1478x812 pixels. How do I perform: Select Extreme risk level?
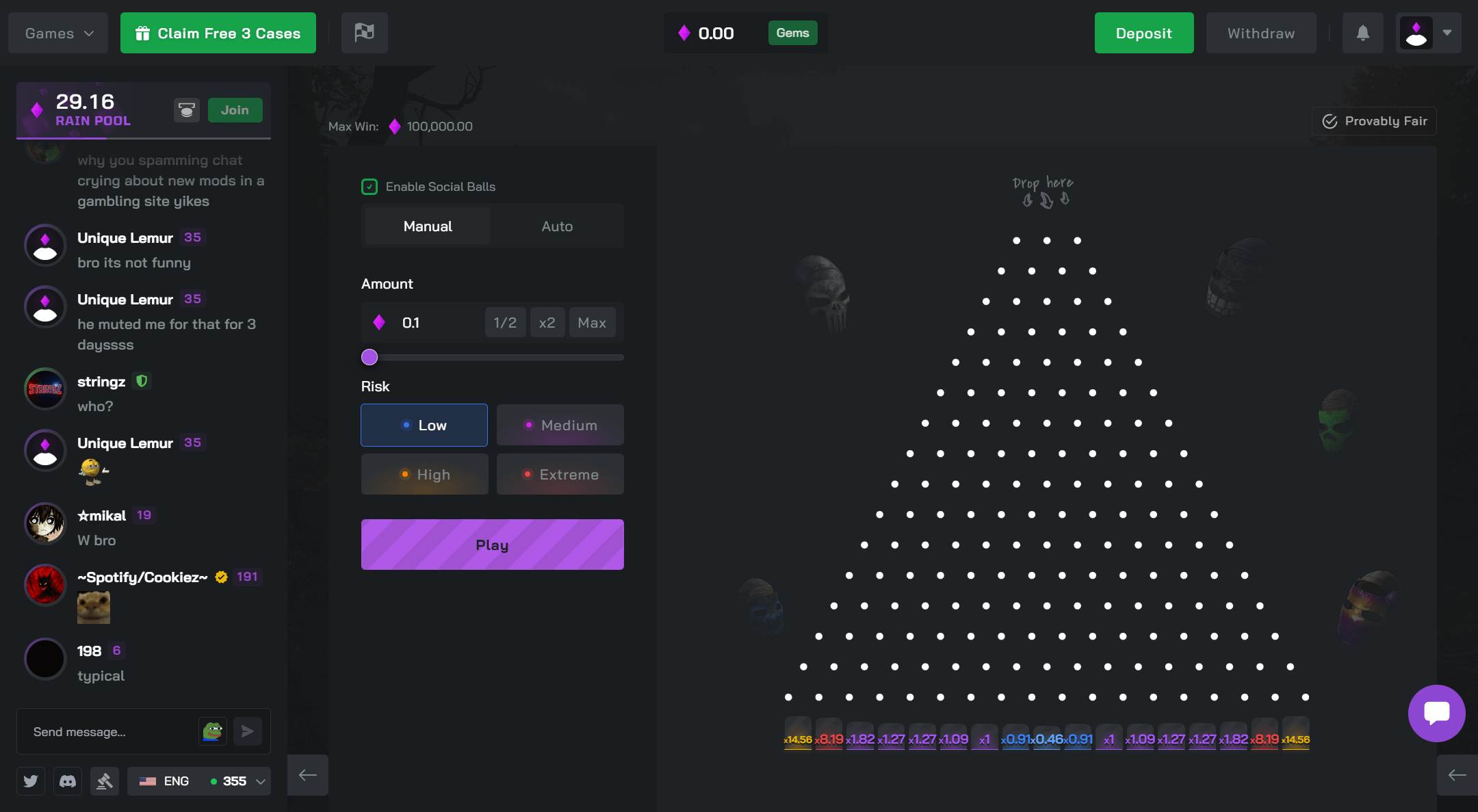pos(560,474)
